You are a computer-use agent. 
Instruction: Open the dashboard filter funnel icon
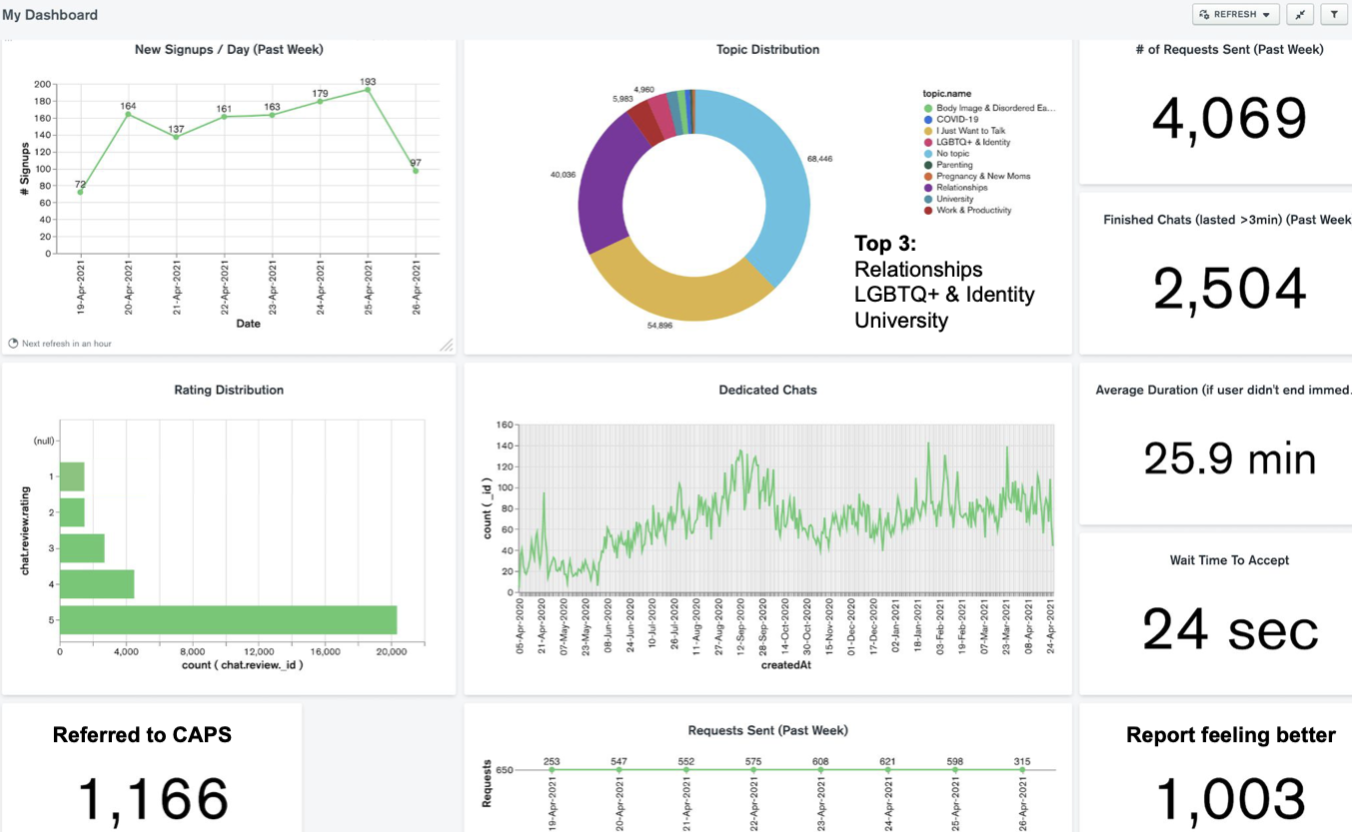pos(1334,14)
